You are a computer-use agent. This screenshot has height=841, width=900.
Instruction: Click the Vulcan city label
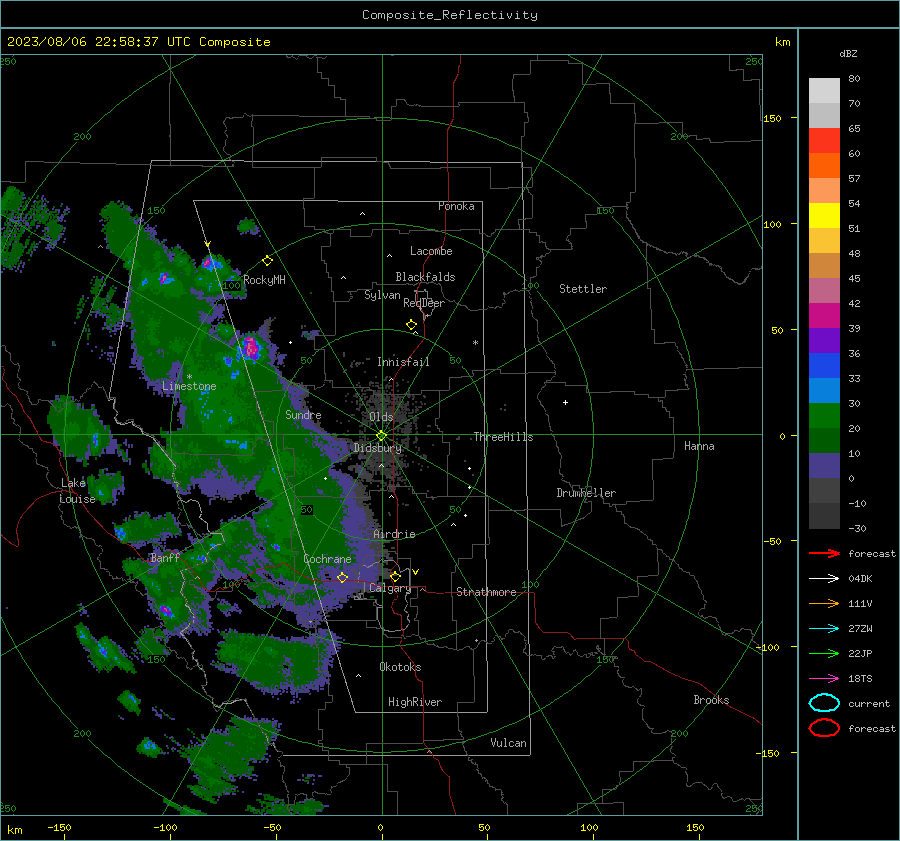coord(508,743)
